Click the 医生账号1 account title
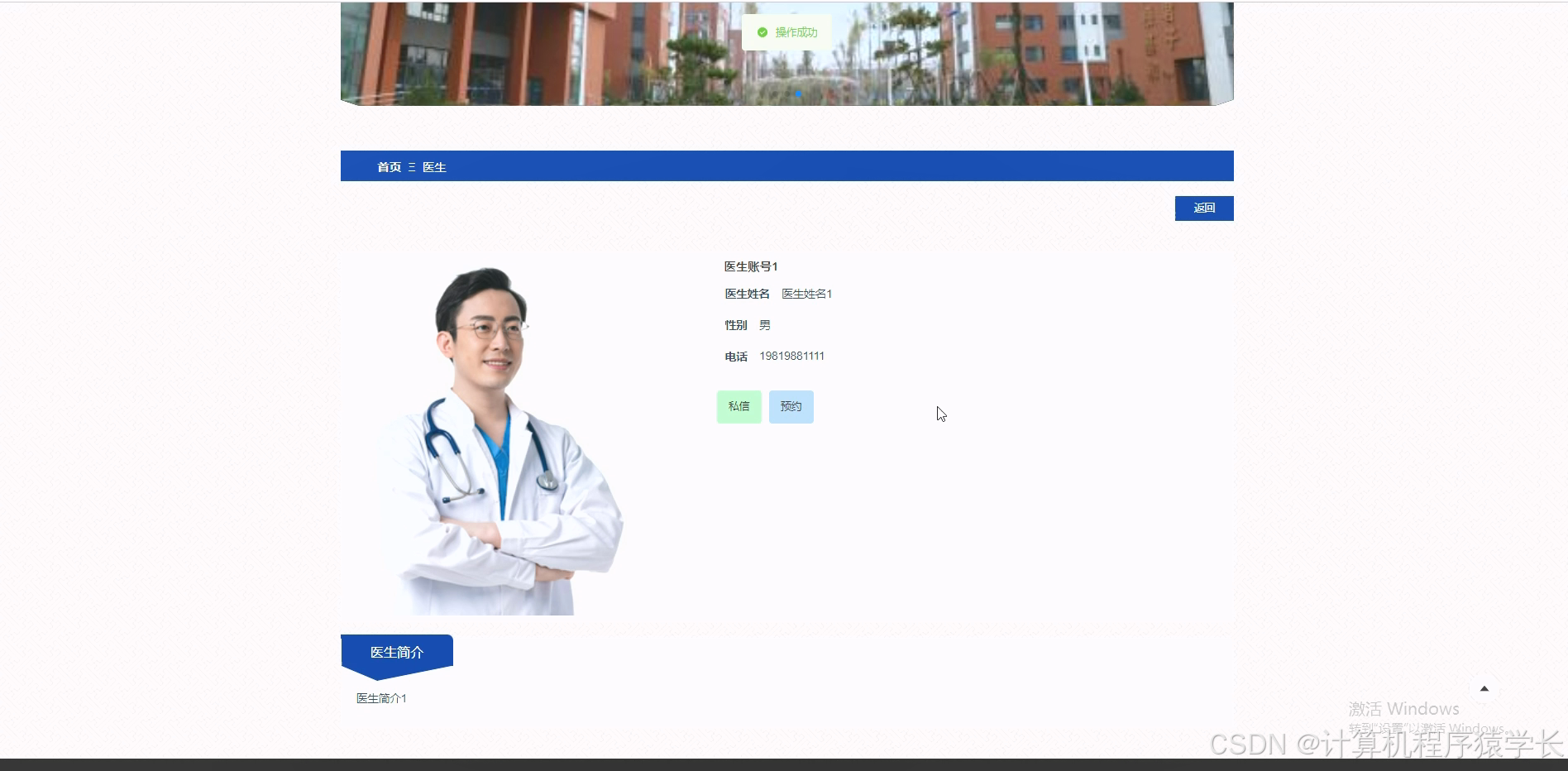 [749, 266]
